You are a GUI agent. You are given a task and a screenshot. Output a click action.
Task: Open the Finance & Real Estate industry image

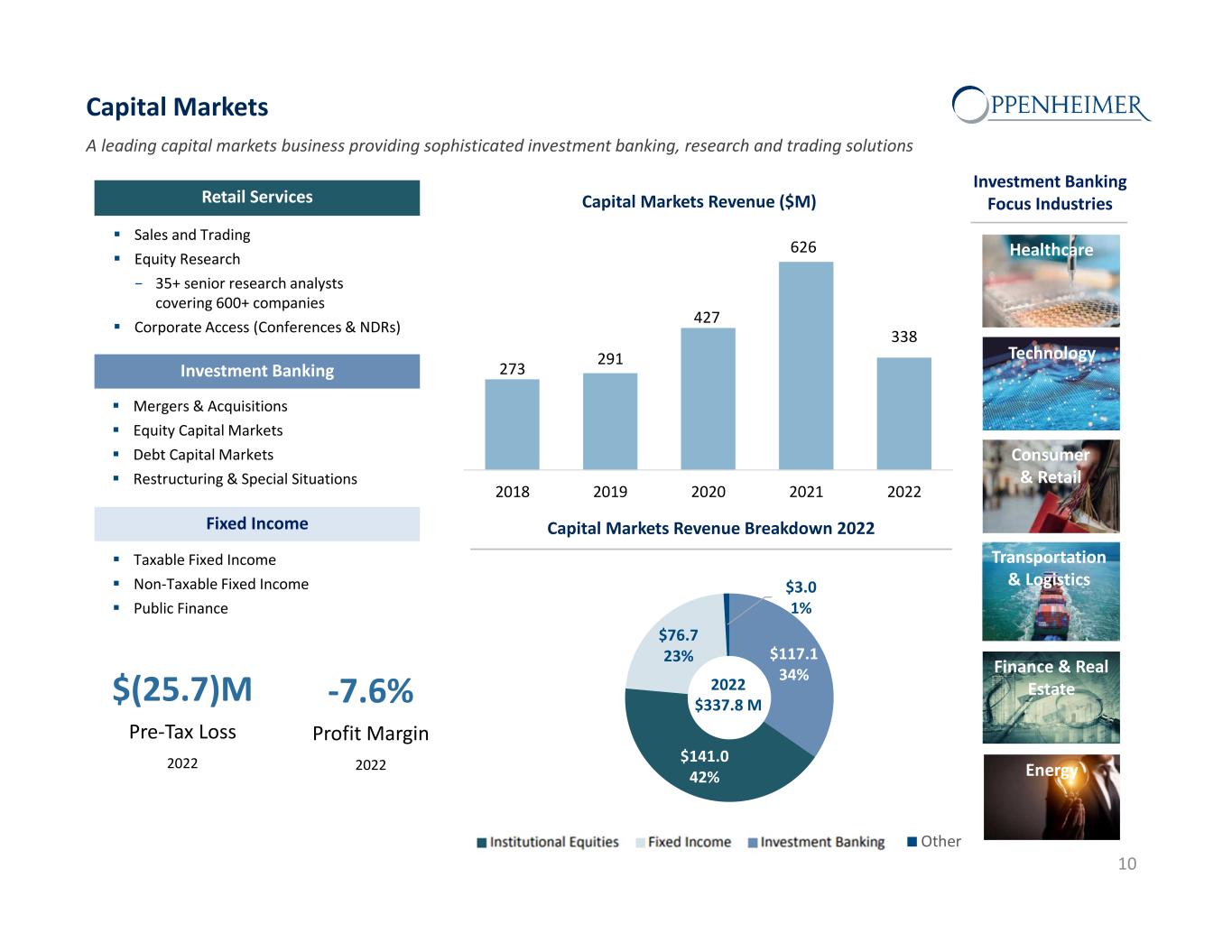(x=1051, y=698)
